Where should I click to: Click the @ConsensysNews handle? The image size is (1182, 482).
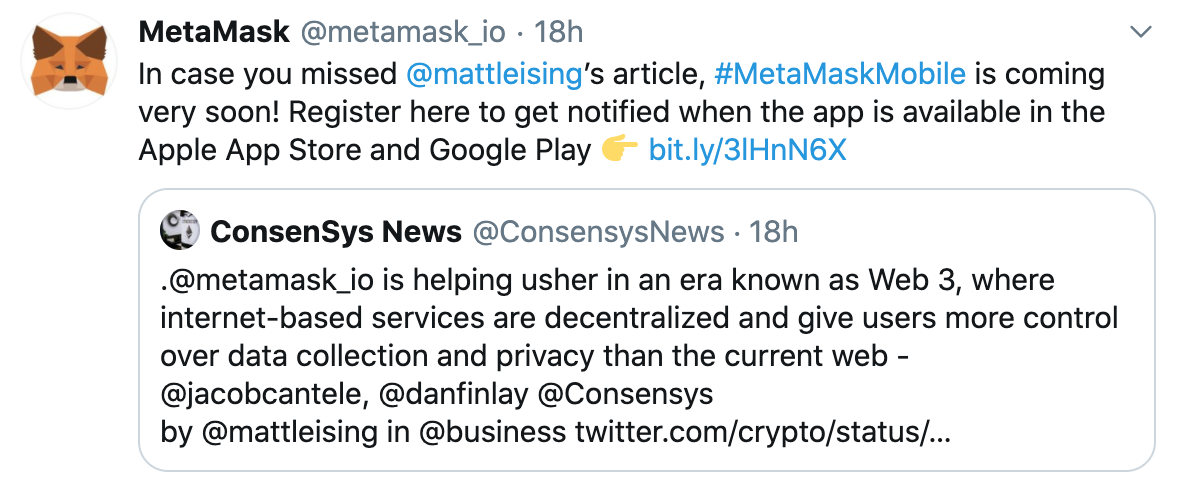click(x=598, y=233)
